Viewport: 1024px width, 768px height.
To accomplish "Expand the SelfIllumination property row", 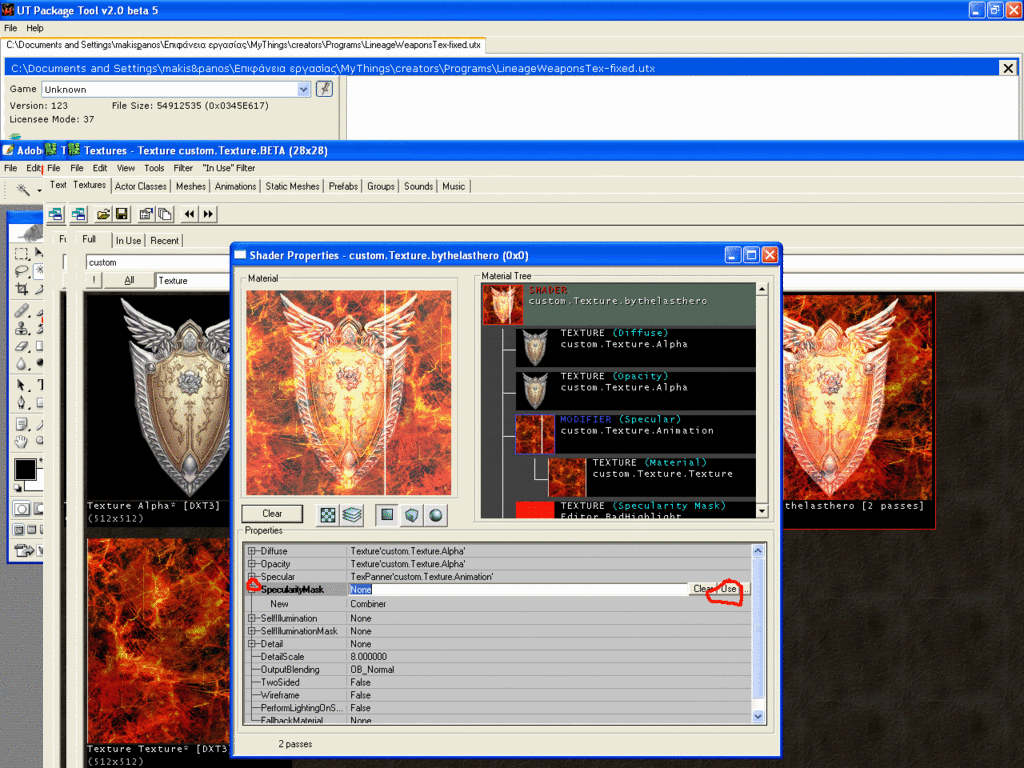I will click(253, 618).
